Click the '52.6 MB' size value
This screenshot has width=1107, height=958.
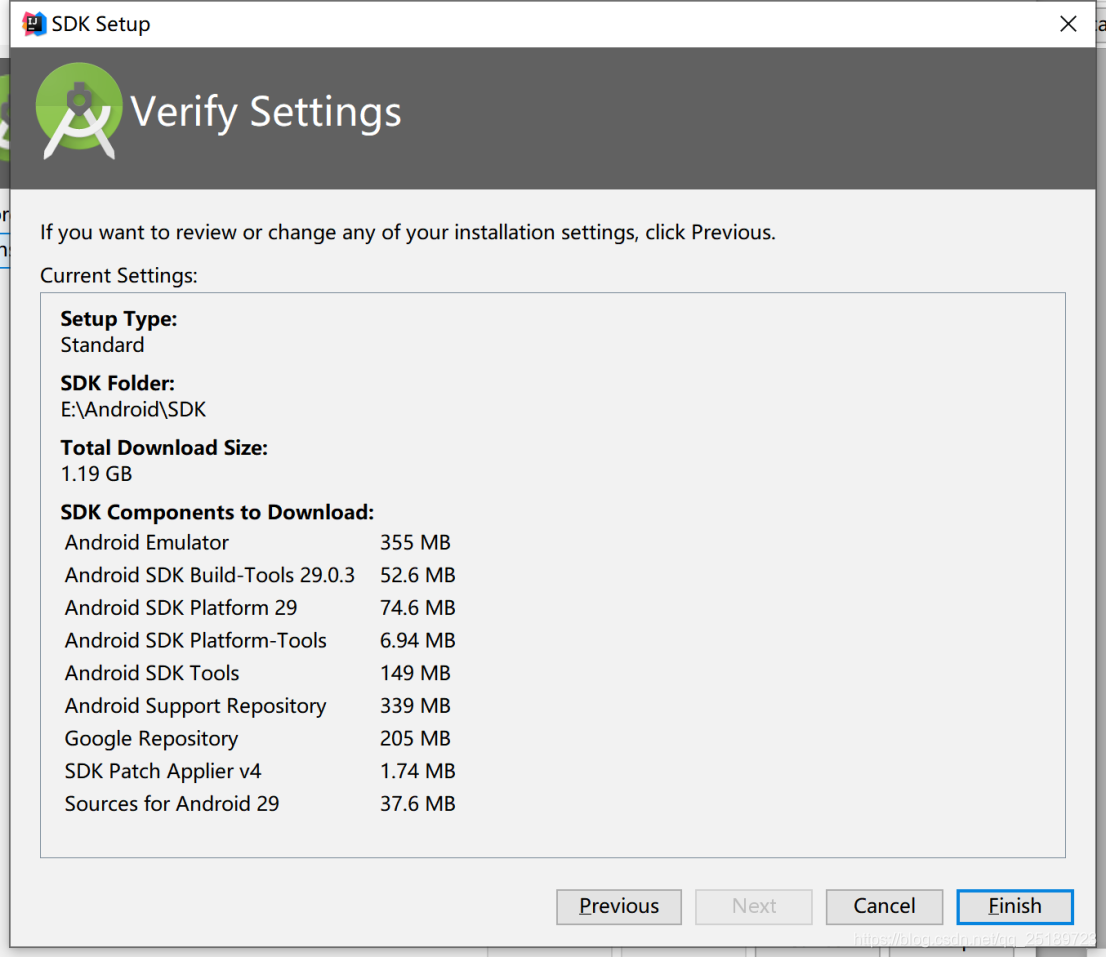pos(418,575)
